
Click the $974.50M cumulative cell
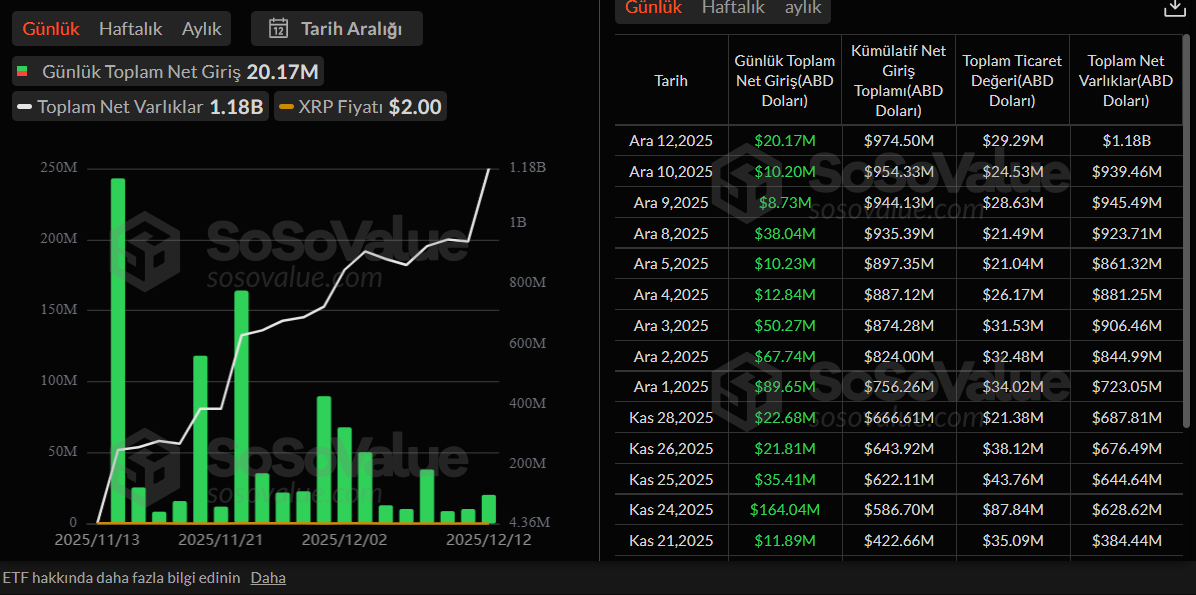899,141
